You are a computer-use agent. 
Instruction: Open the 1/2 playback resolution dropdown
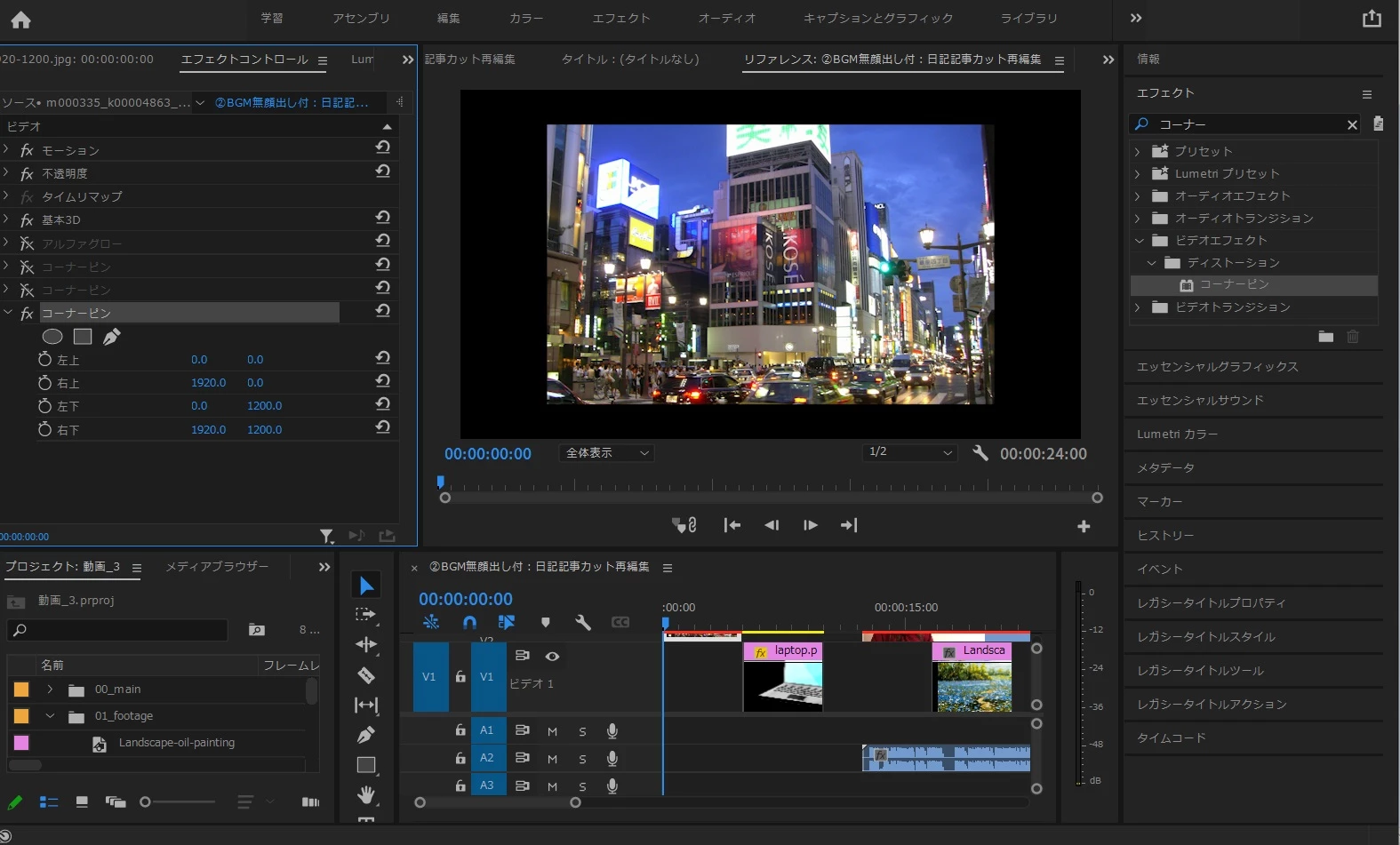click(x=910, y=452)
